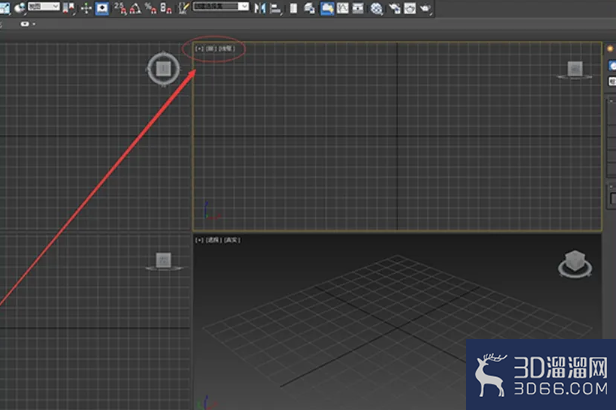Open the dropdown arrow beside the eye icon
This screenshot has width=616, height=410.
34,24
